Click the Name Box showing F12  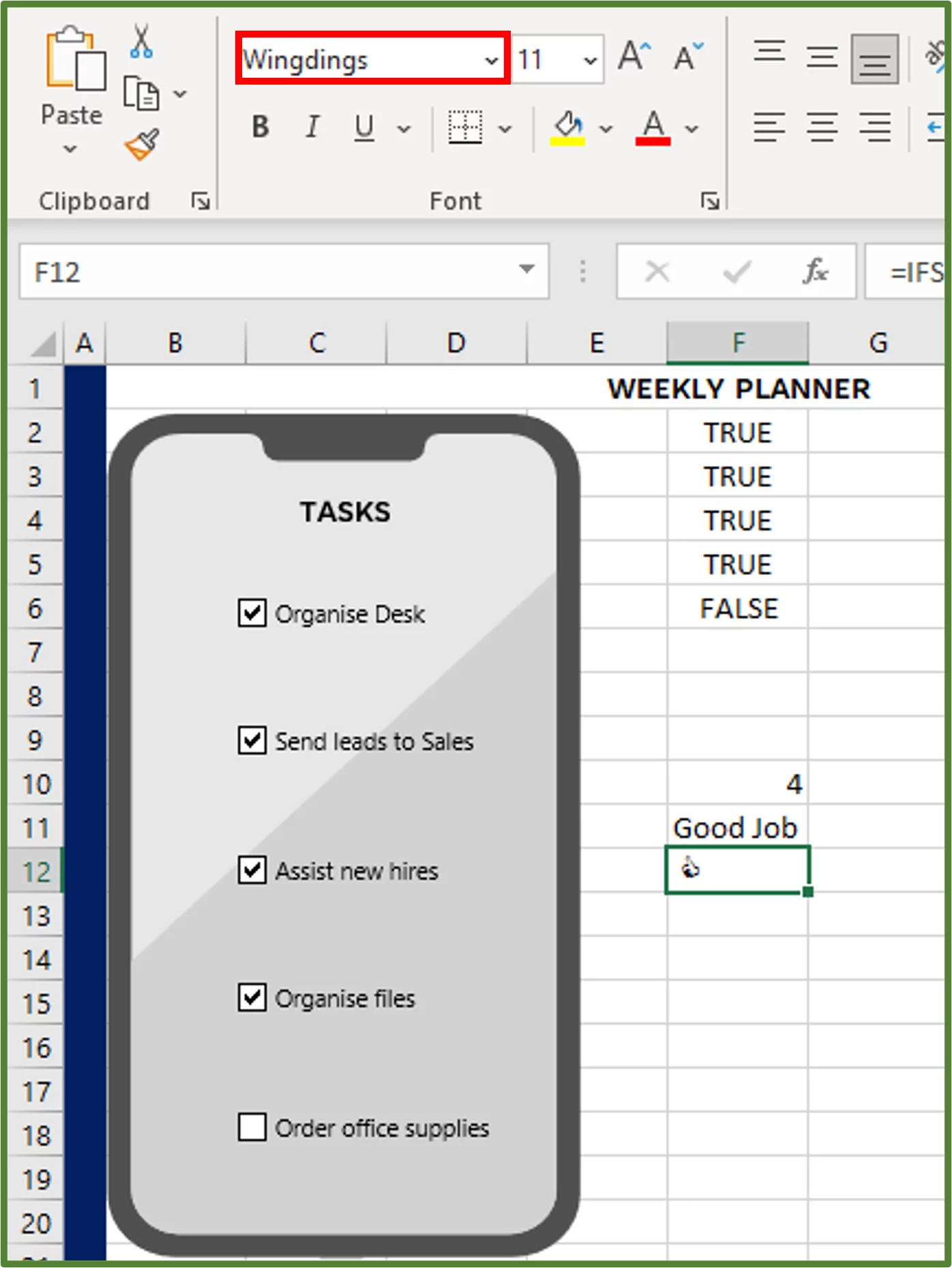(273, 271)
